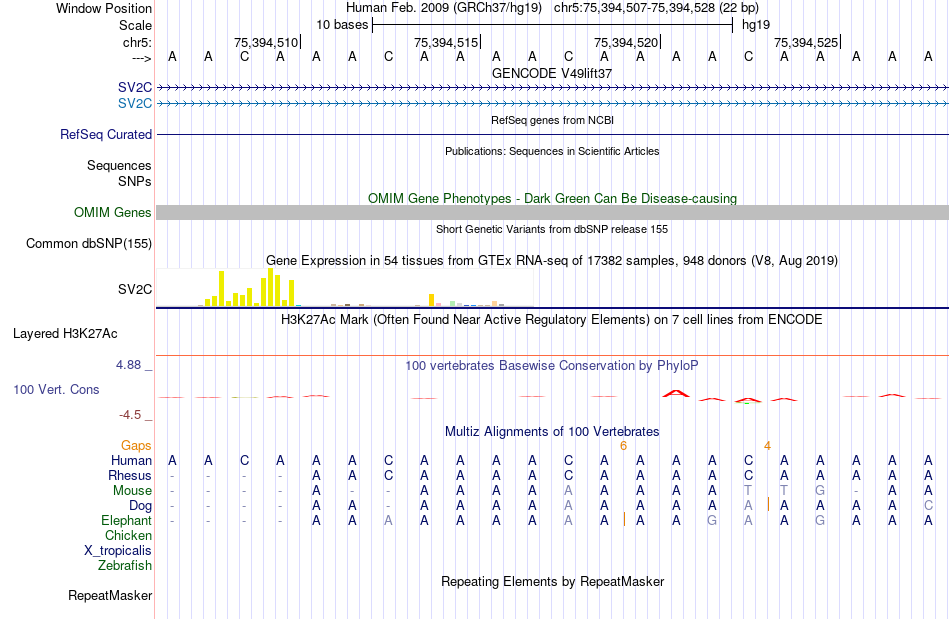Click the RefSeq genes from NCBI title

pos(552,120)
